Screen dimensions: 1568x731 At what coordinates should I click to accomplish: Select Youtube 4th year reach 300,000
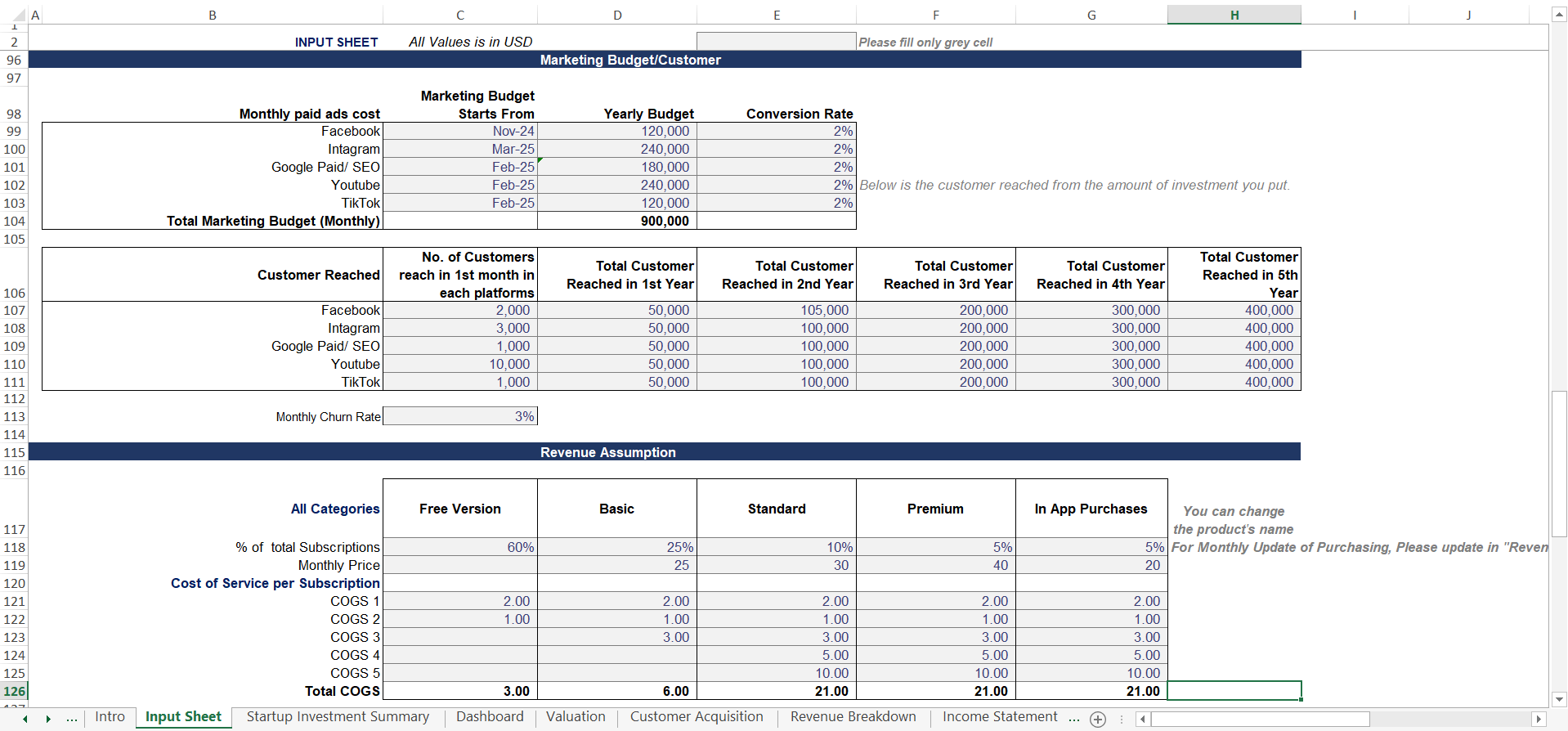[x=1091, y=364]
